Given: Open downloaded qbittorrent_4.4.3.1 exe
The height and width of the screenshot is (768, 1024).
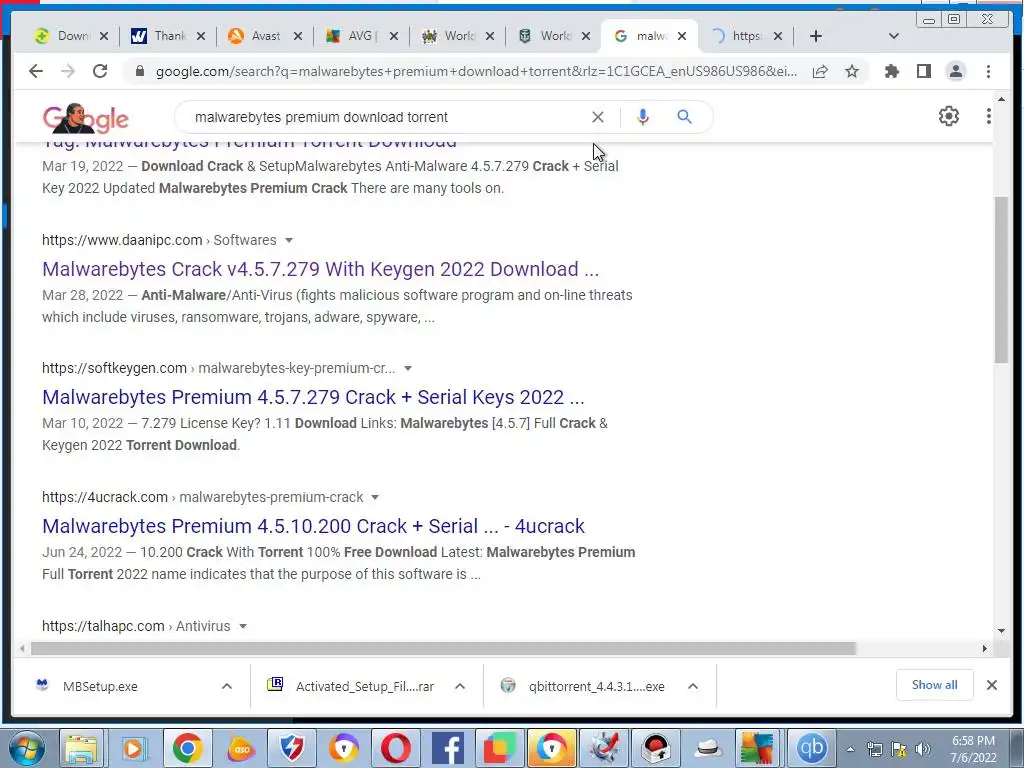Looking at the screenshot, I should click(596, 686).
